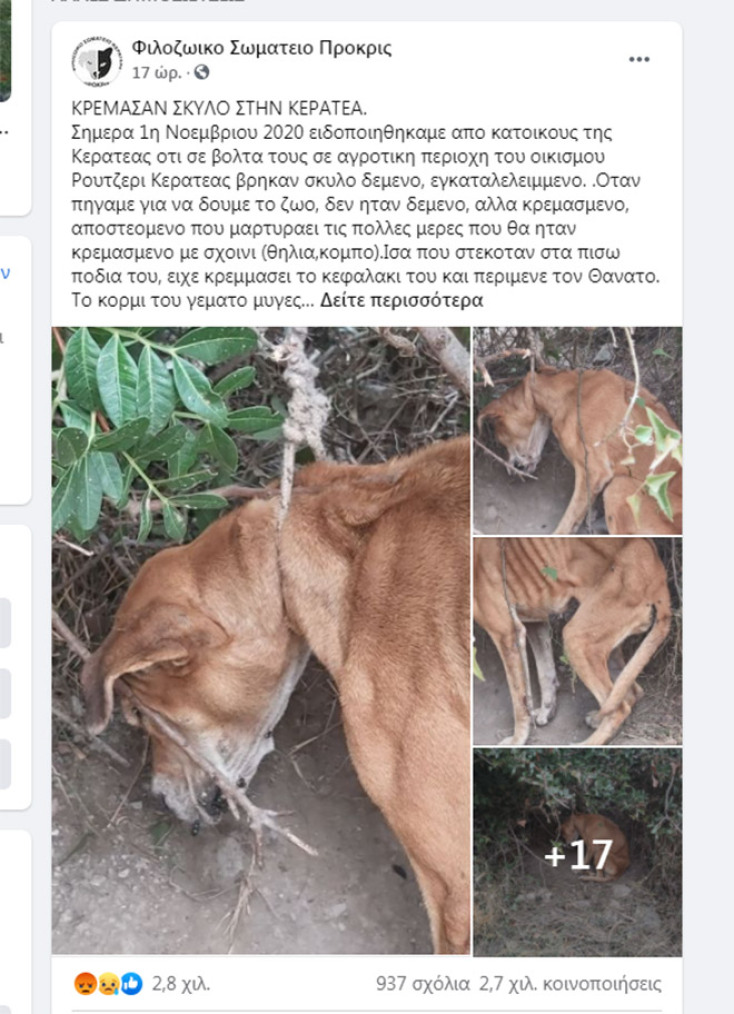Click the blue like reaction icon
Viewport: 734px width, 1014px height.
[131, 984]
